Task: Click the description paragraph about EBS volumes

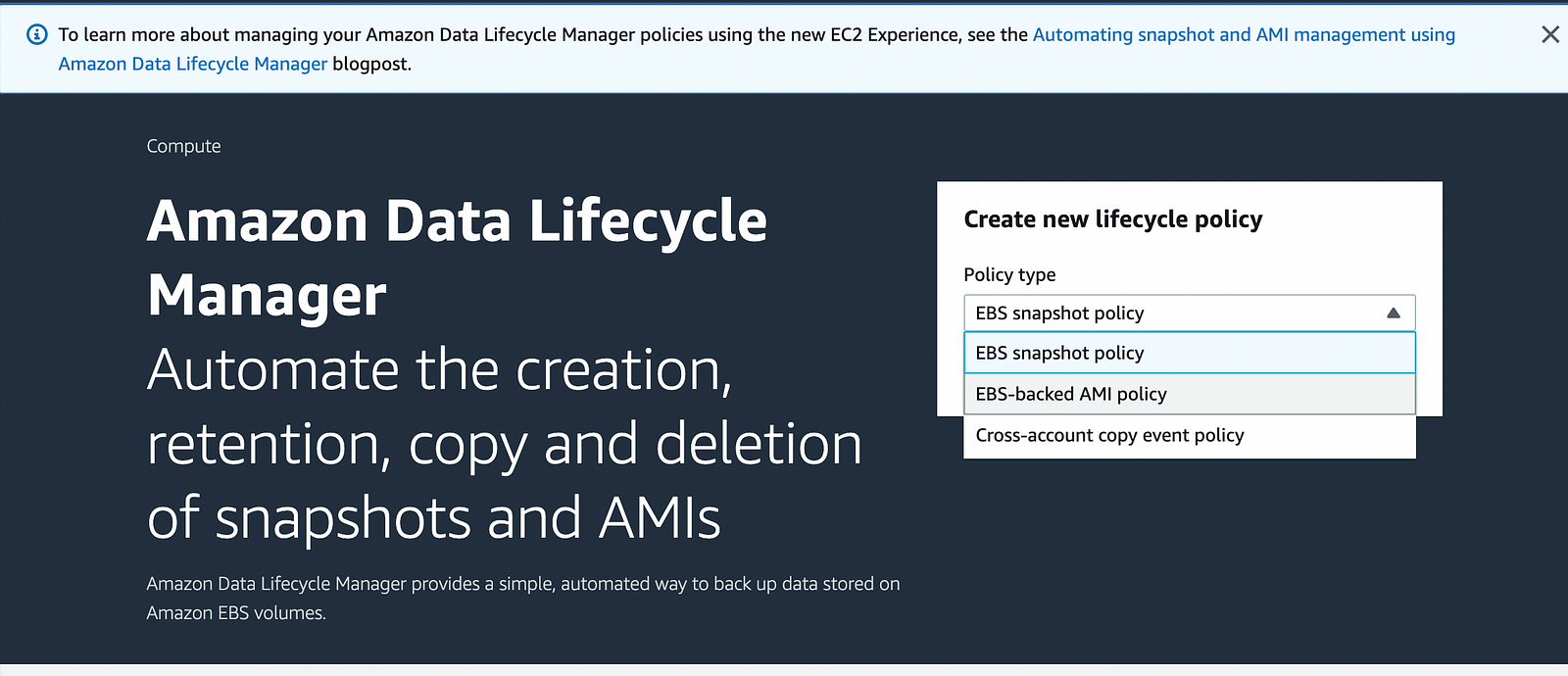Action: (523, 598)
